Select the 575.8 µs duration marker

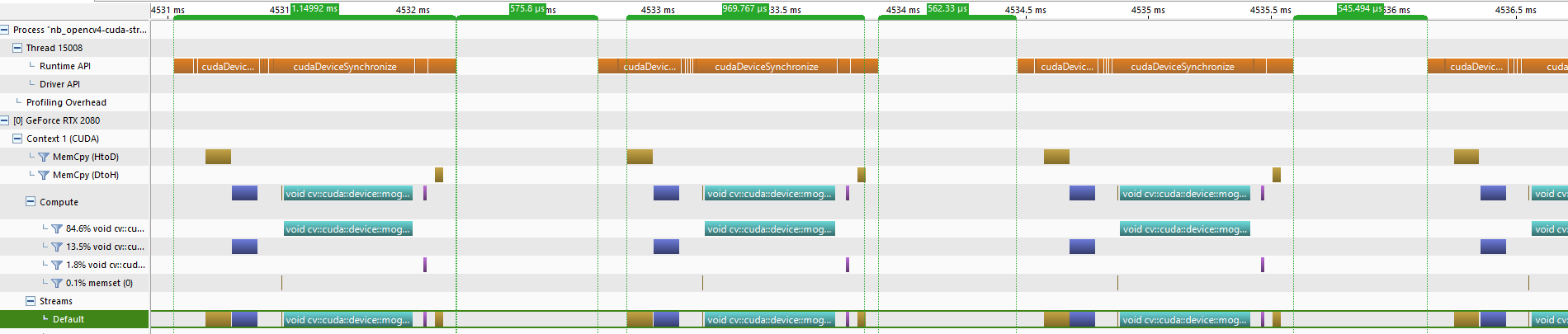(x=527, y=9)
